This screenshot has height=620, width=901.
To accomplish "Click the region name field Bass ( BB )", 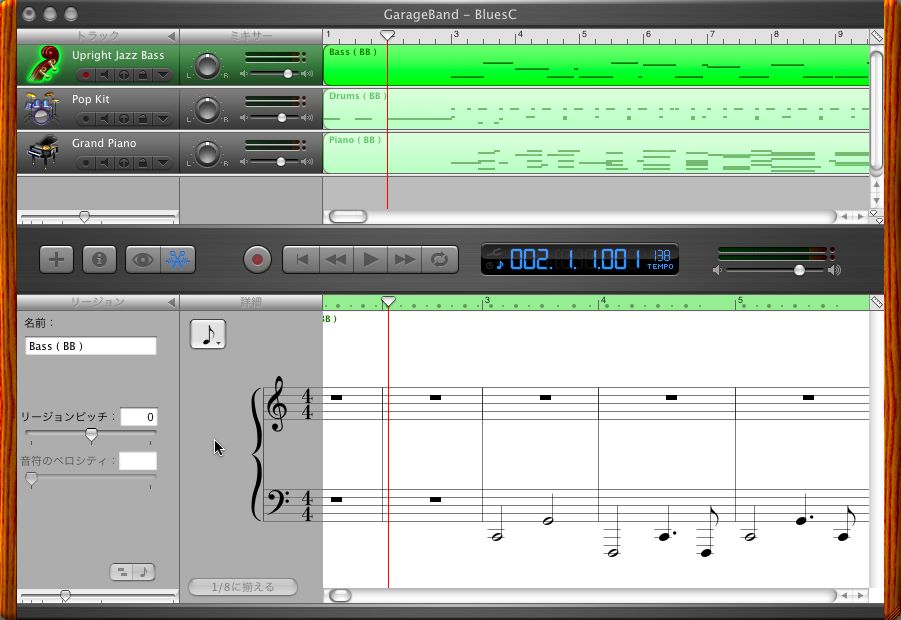I will tap(91, 346).
